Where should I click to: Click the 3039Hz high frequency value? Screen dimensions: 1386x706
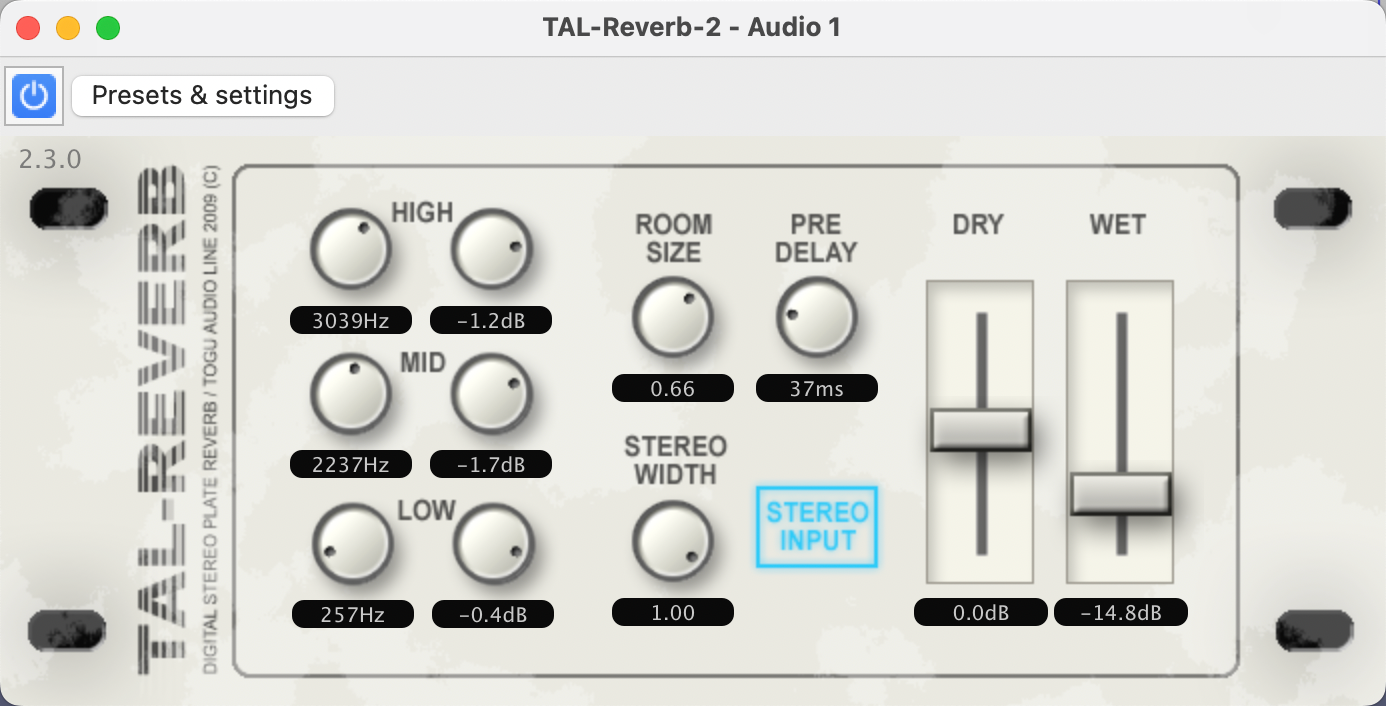pyautogui.click(x=351, y=320)
